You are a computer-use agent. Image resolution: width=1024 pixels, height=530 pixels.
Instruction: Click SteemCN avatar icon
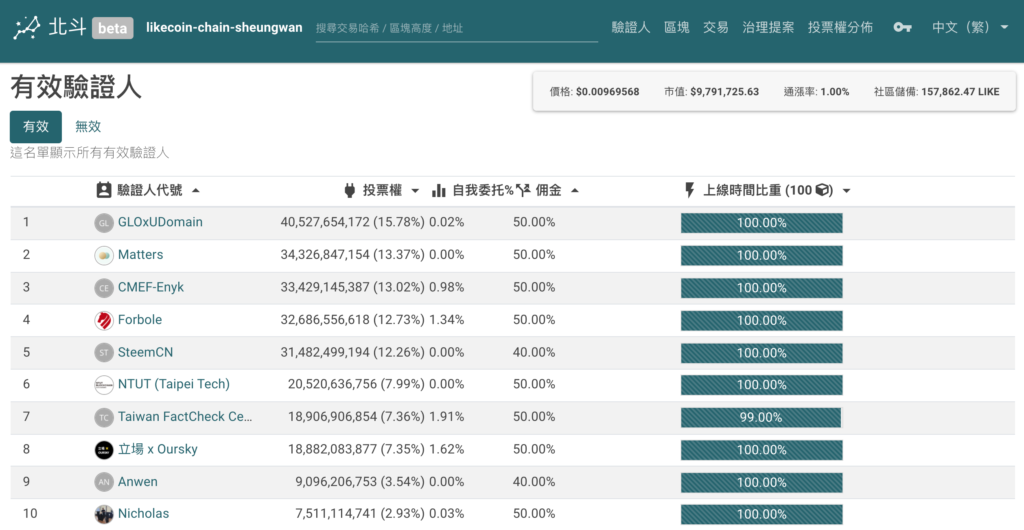point(104,352)
